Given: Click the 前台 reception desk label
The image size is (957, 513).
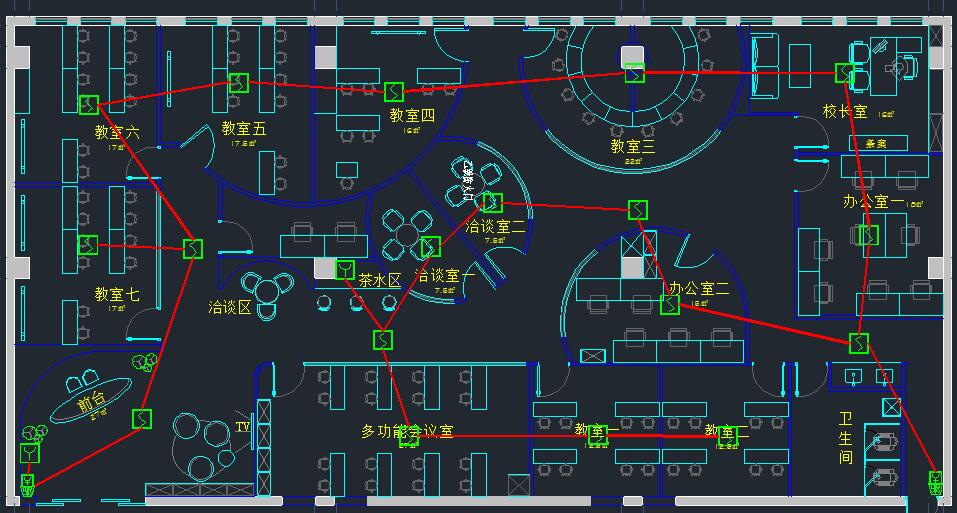Looking at the screenshot, I should [89, 407].
